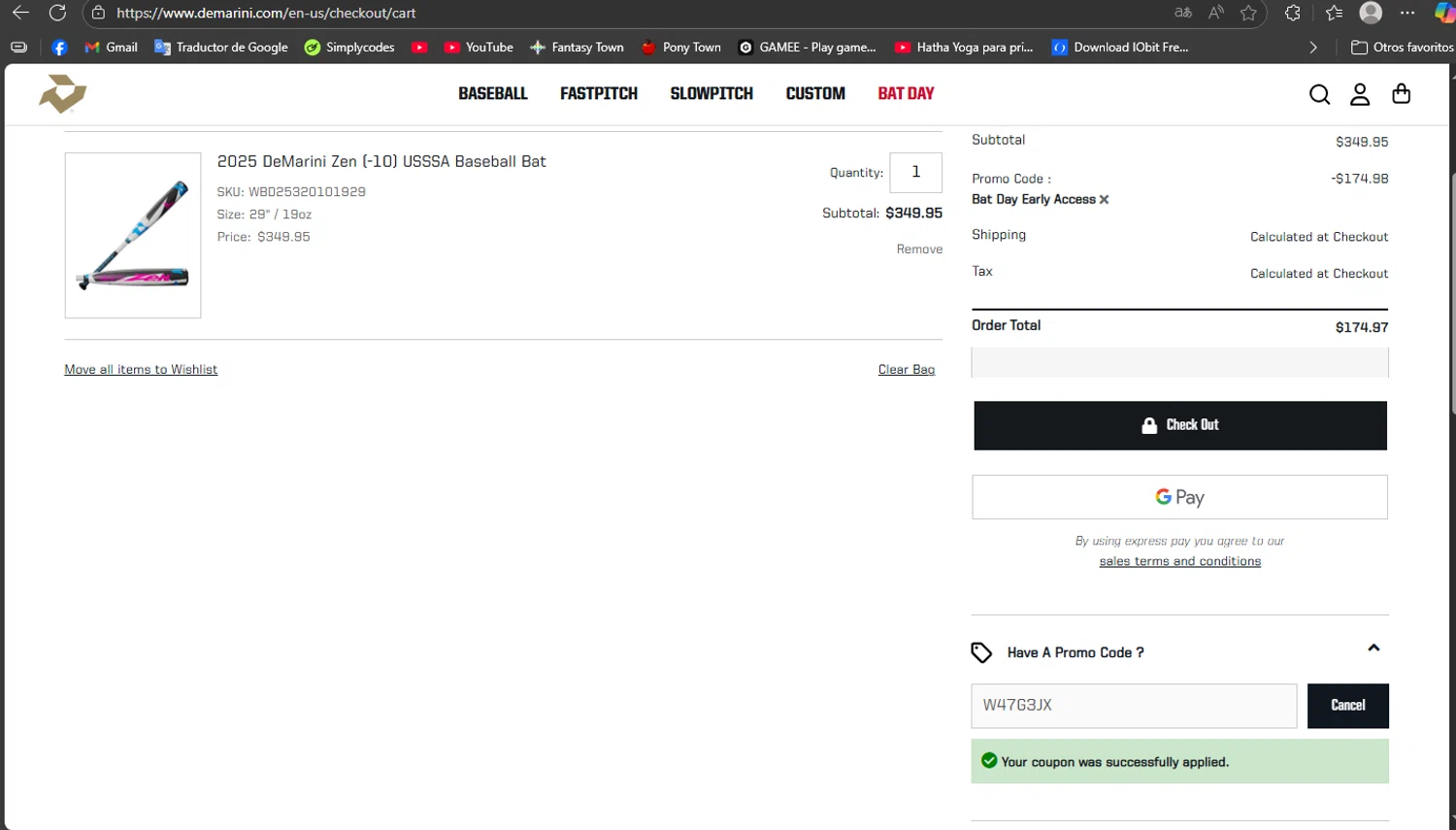Click the Check Out button
The height and width of the screenshot is (830, 1456).
[x=1180, y=425]
